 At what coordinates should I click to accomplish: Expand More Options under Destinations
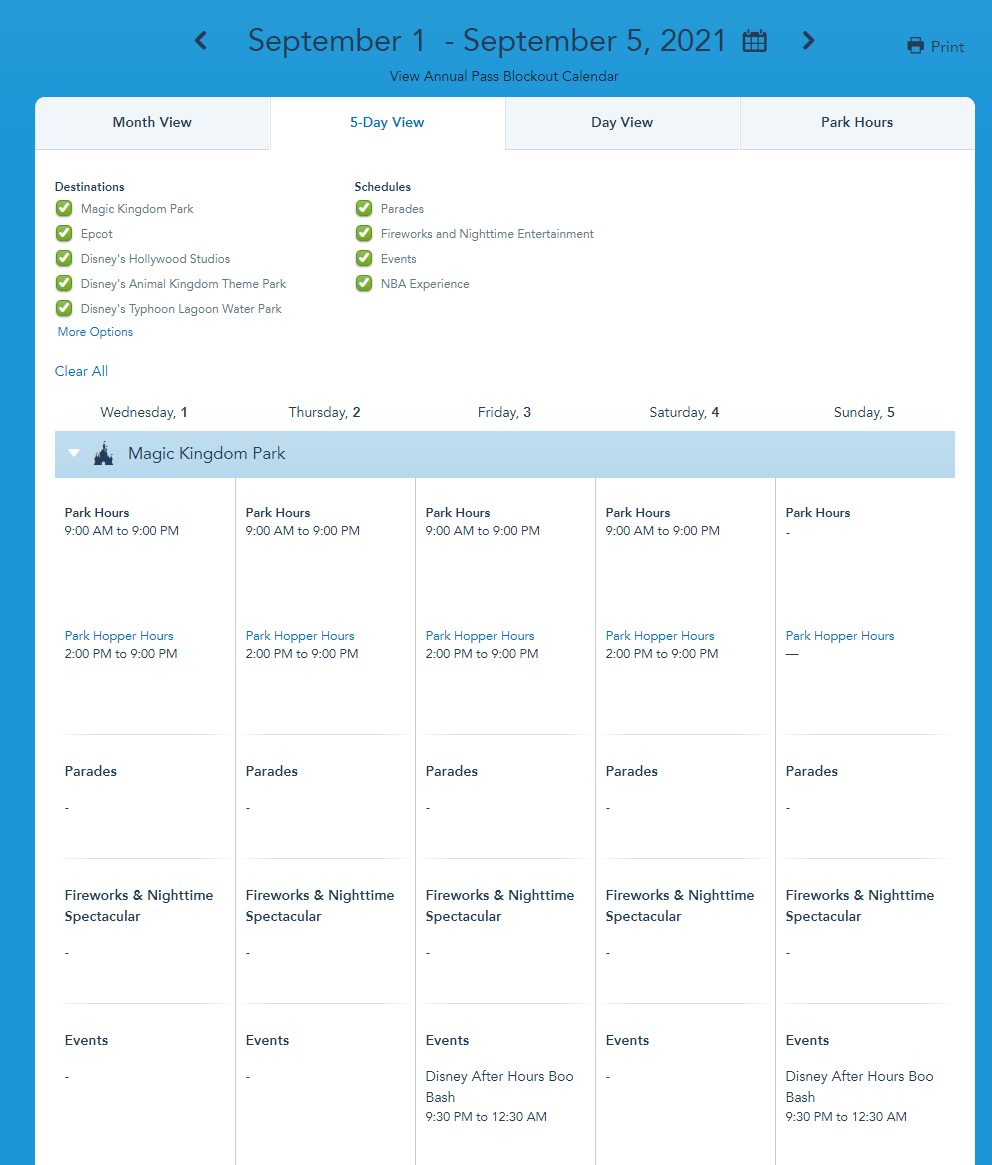tap(95, 332)
